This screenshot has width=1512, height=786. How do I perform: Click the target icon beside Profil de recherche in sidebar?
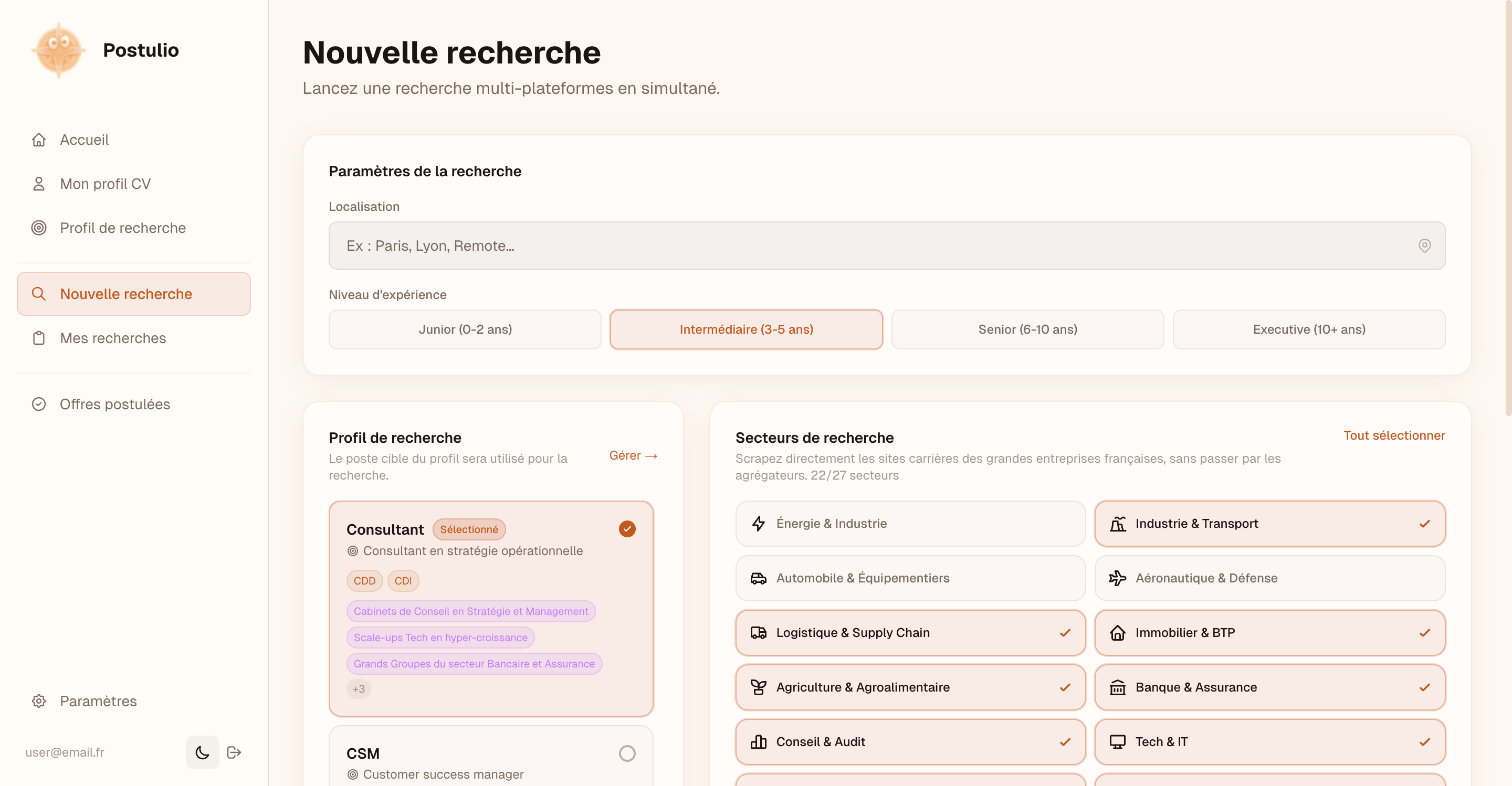click(x=39, y=228)
